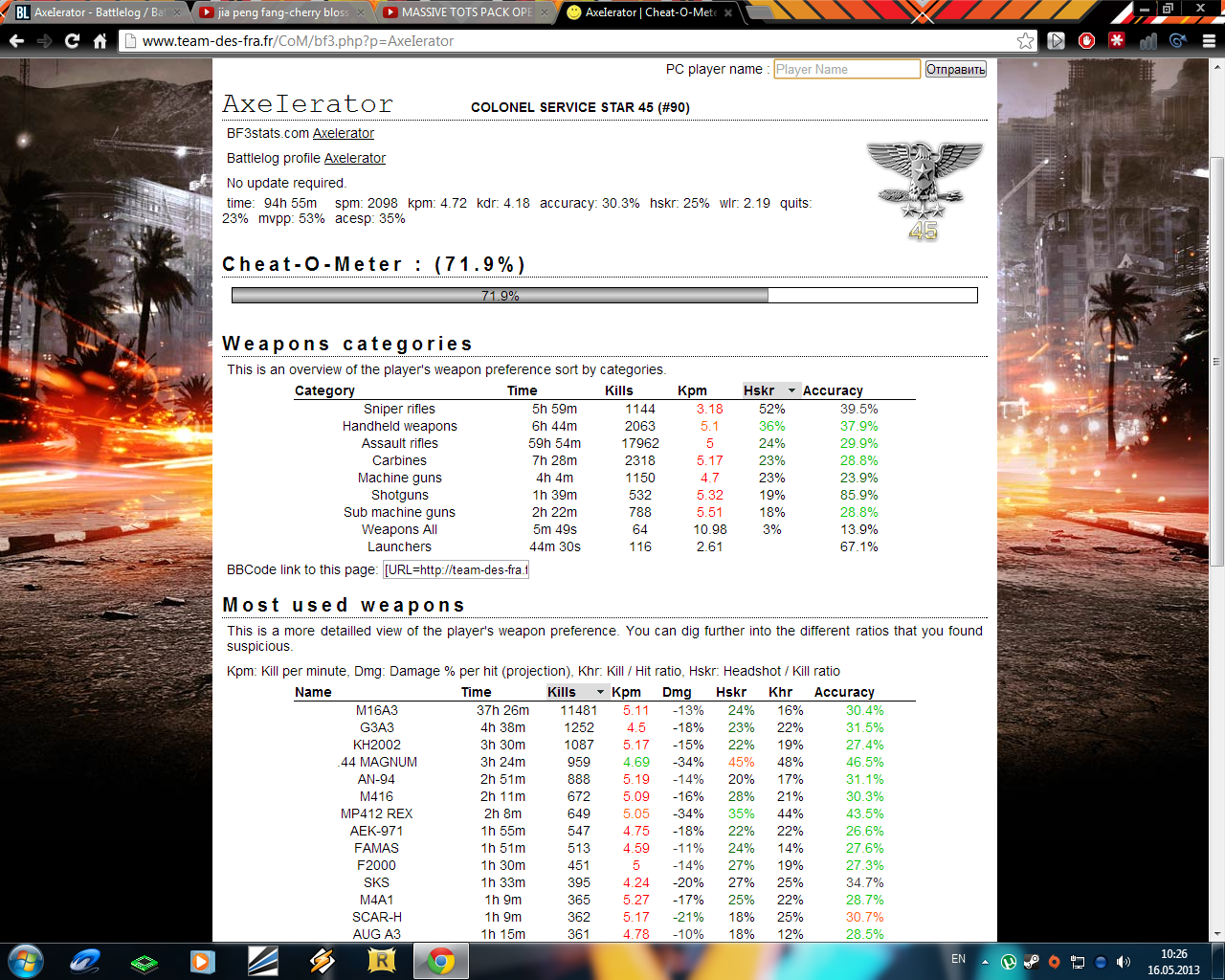The image size is (1225, 980).
Task: Open Winamp lightning bolt taskbar icon
Action: pos(323,961)
